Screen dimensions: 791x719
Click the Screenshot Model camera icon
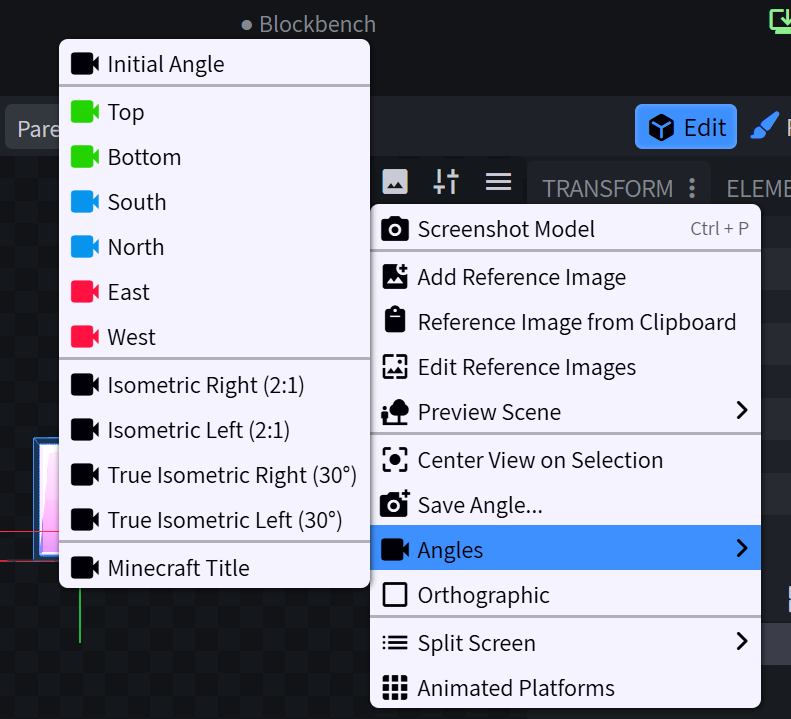click(x=395, y=229)
